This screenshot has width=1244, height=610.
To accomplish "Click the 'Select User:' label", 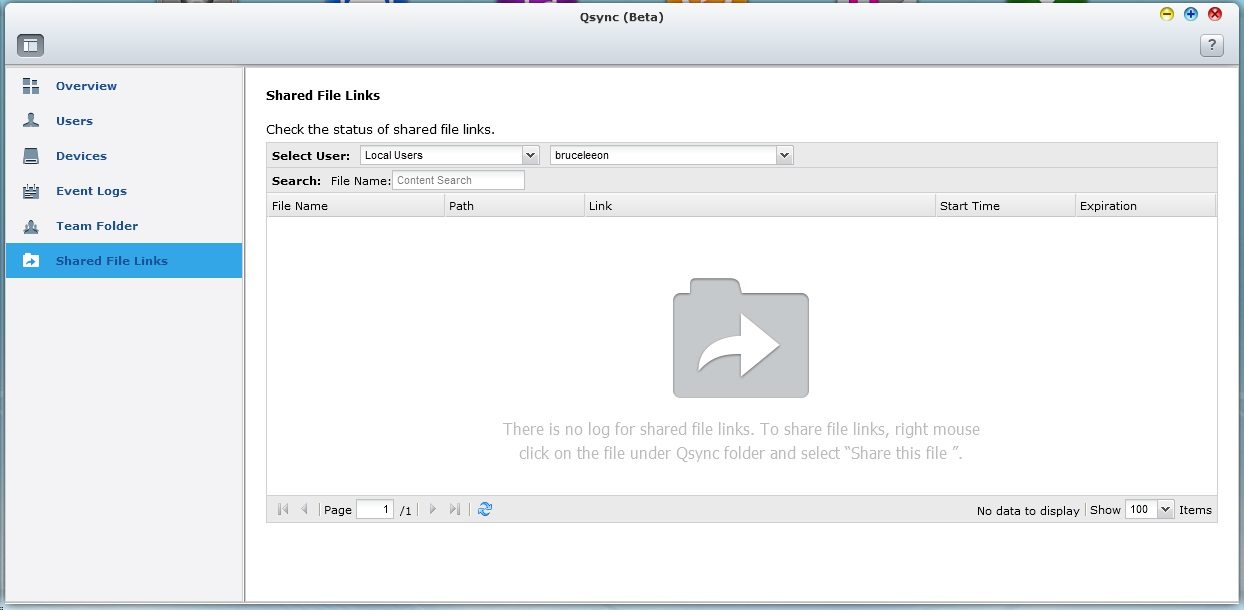I will click(x=311, y=156).
